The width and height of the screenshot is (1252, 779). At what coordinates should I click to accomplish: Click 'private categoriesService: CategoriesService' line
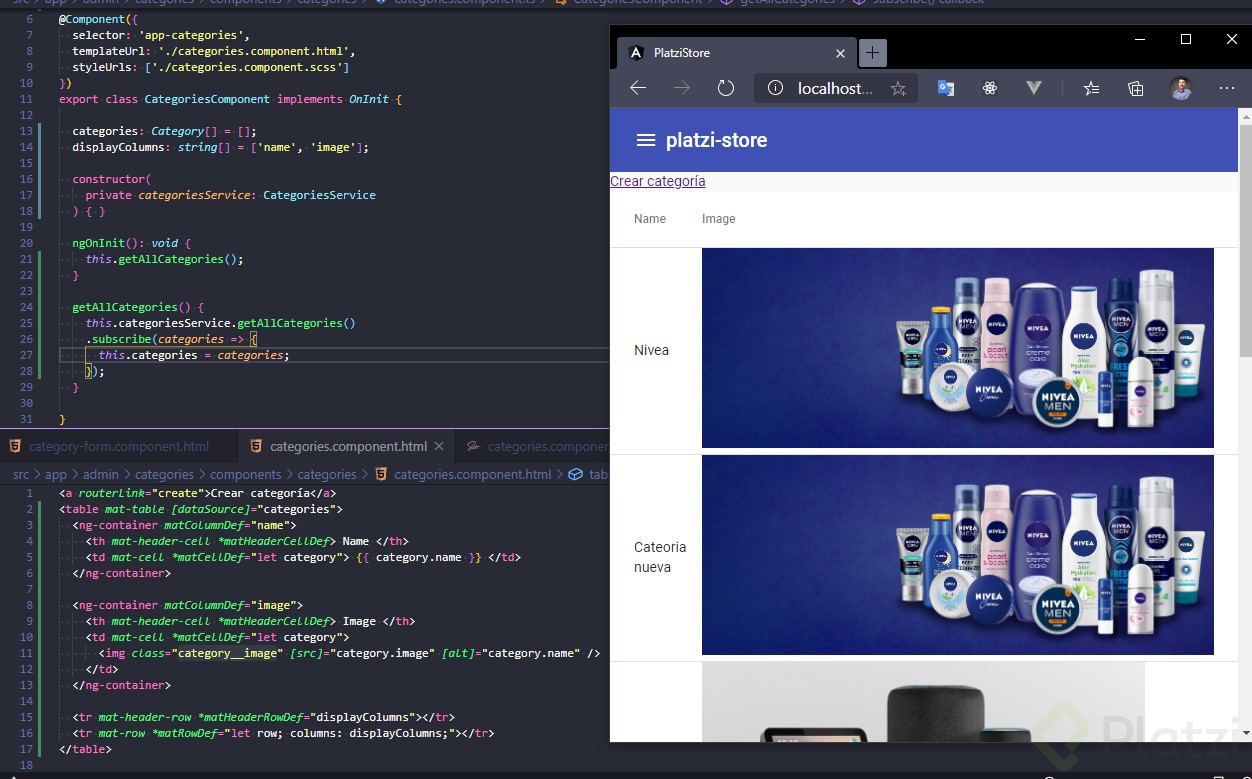[x=230, y=195]
